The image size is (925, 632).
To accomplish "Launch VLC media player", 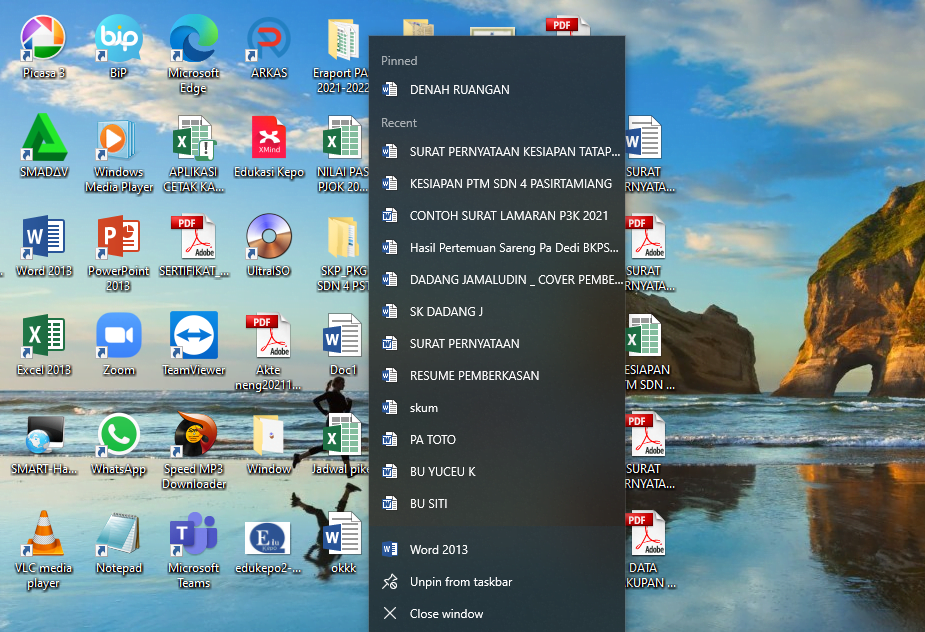I will 43,530.
